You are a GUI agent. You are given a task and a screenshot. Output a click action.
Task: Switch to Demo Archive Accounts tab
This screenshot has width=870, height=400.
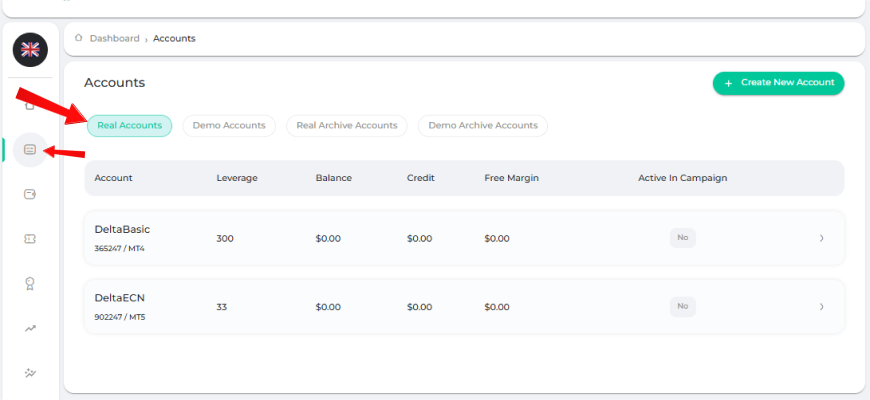(483, 125)
